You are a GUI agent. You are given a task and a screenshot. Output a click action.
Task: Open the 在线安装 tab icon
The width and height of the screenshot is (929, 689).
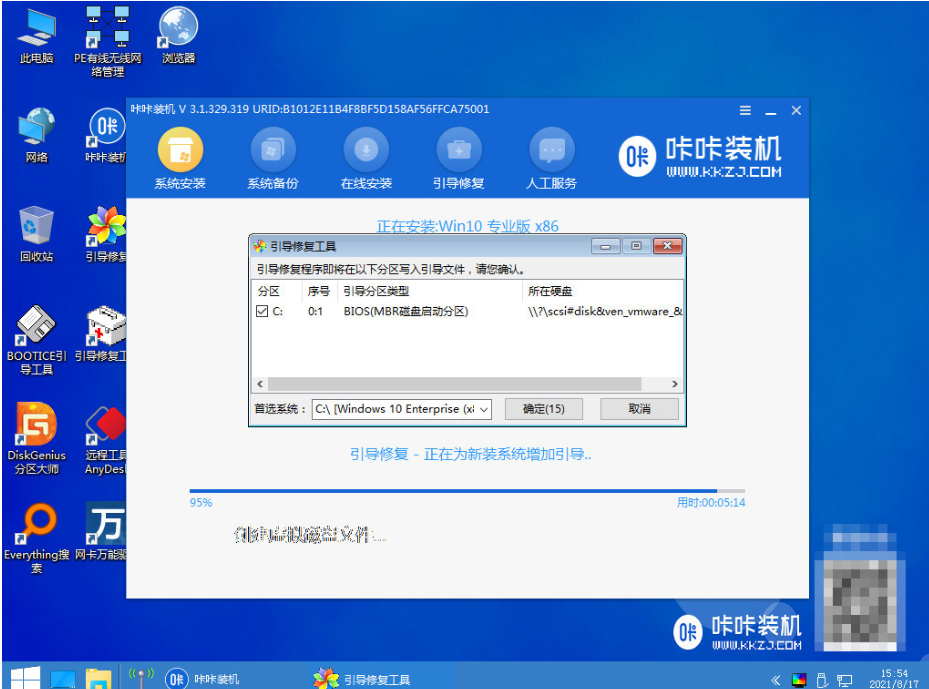pos(366,150)
